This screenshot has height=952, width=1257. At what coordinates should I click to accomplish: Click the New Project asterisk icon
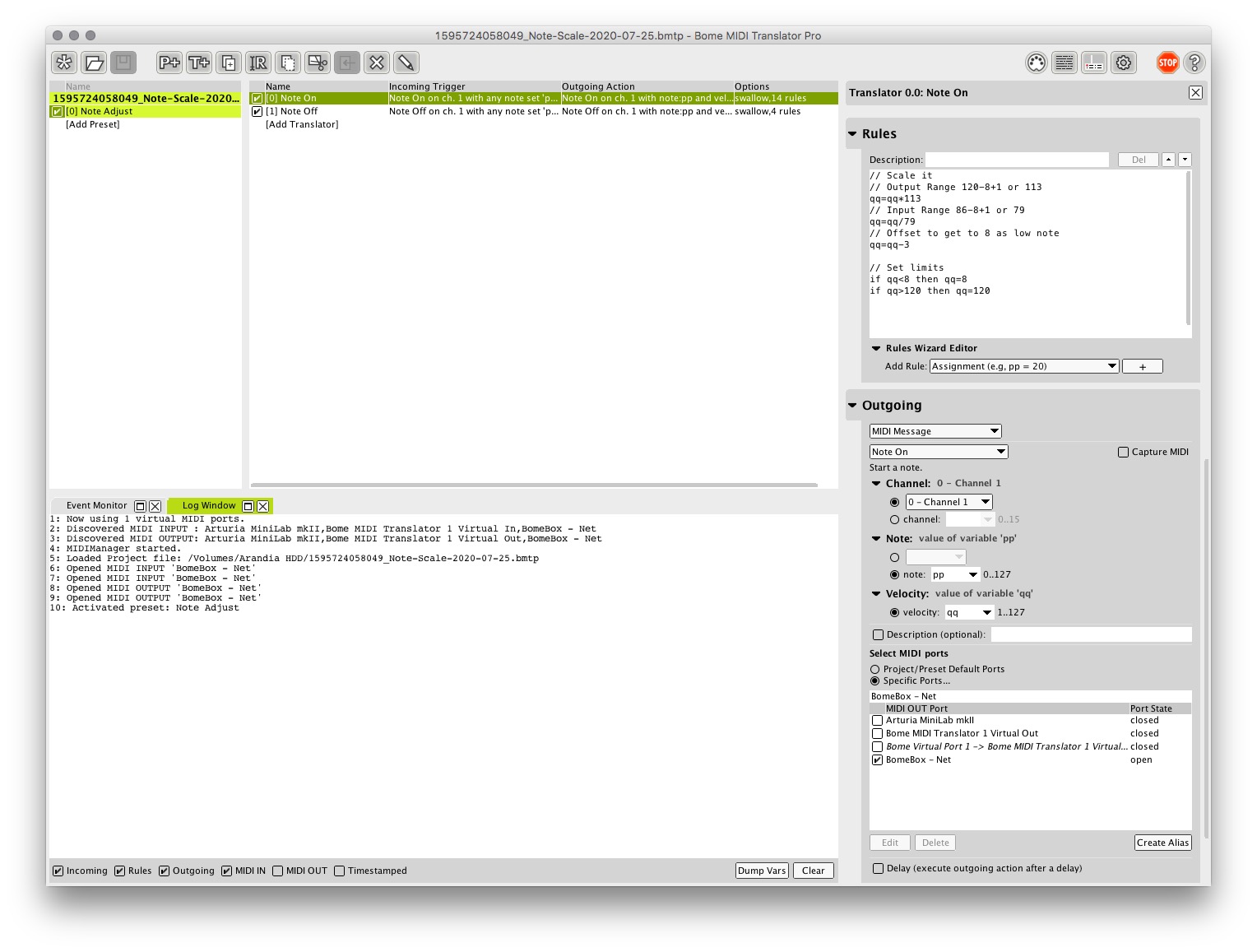(x=64, y=63)
